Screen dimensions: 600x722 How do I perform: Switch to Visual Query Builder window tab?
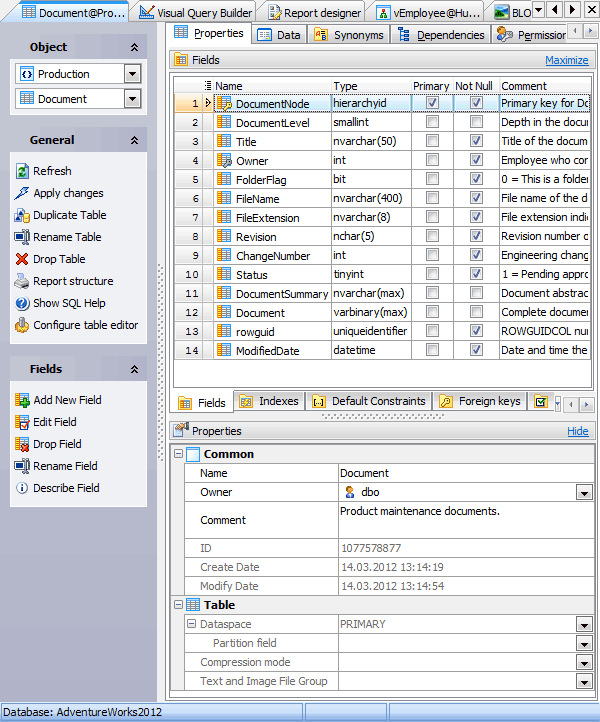[x=196, y=12]
